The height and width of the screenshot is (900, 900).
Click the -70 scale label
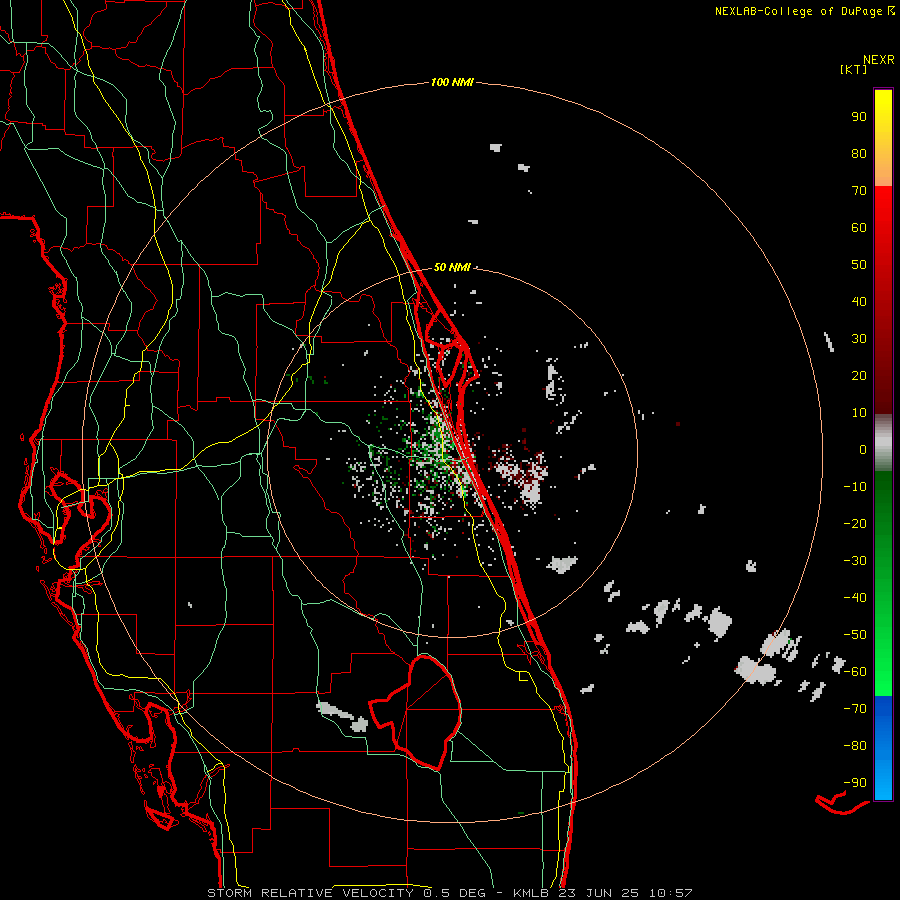click(855, 709)
